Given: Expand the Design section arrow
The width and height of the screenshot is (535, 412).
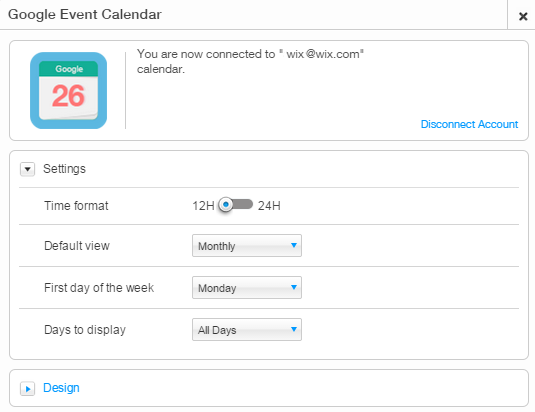Looking at the screenshot, I should (27, 388).
